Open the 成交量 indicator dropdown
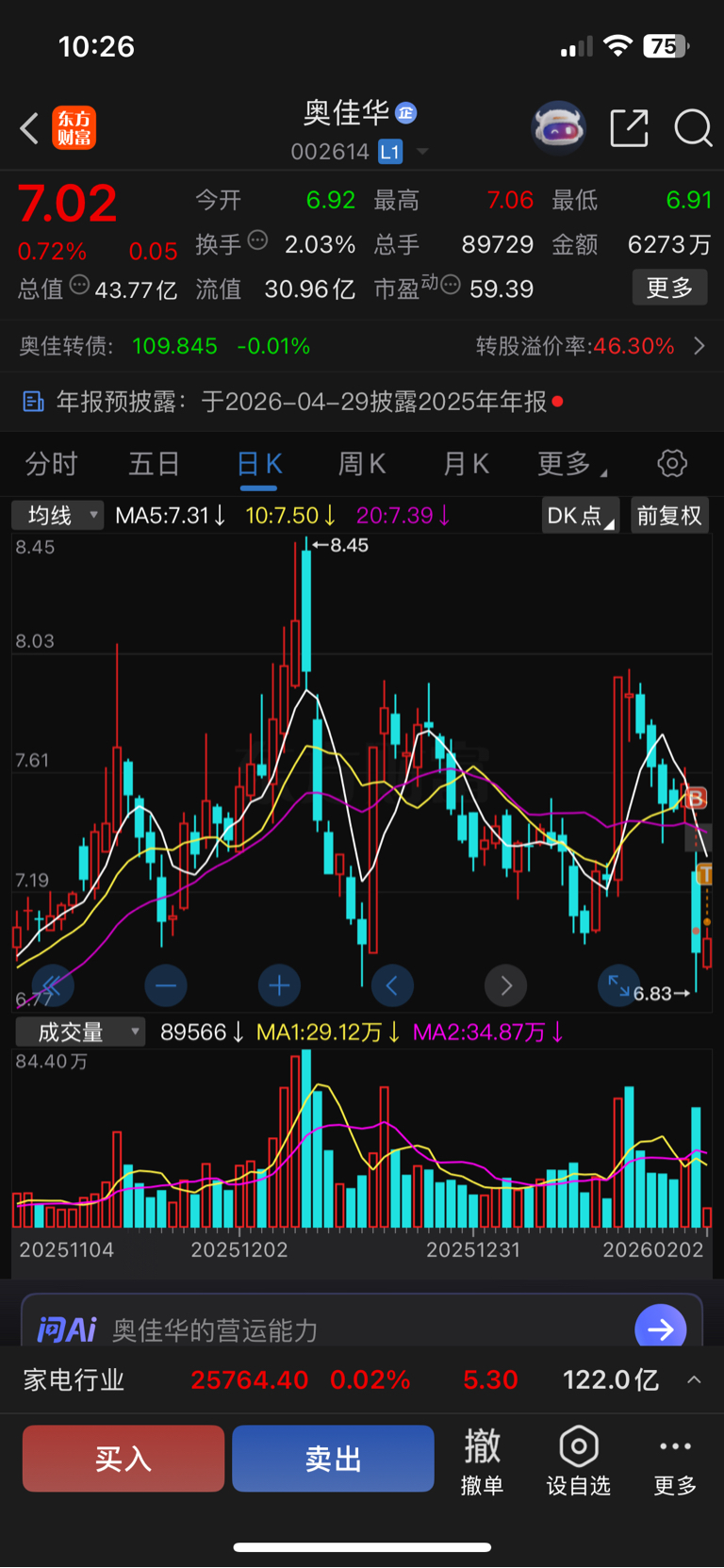This screenshot has height=1568, width=724. [79, 1032]
